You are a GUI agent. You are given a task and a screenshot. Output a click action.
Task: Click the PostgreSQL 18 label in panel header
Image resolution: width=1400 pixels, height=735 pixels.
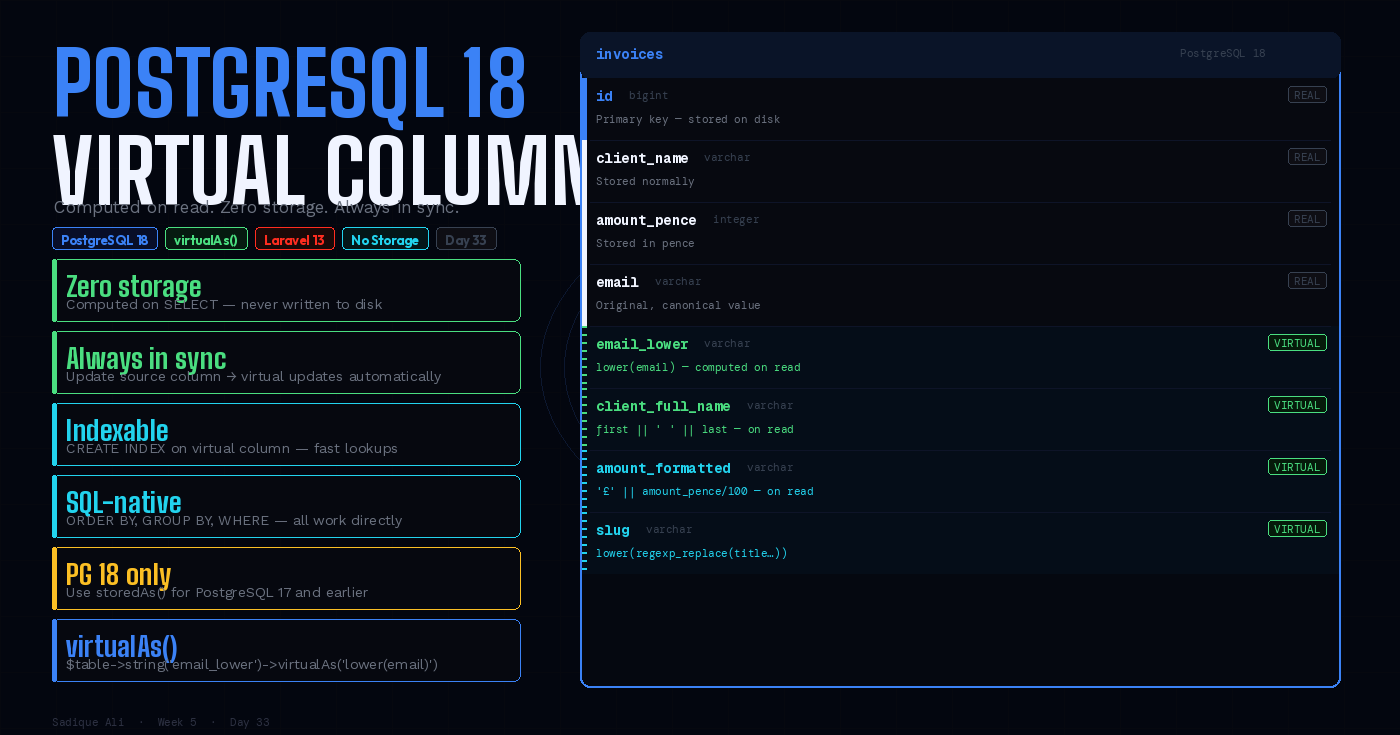1222,53
